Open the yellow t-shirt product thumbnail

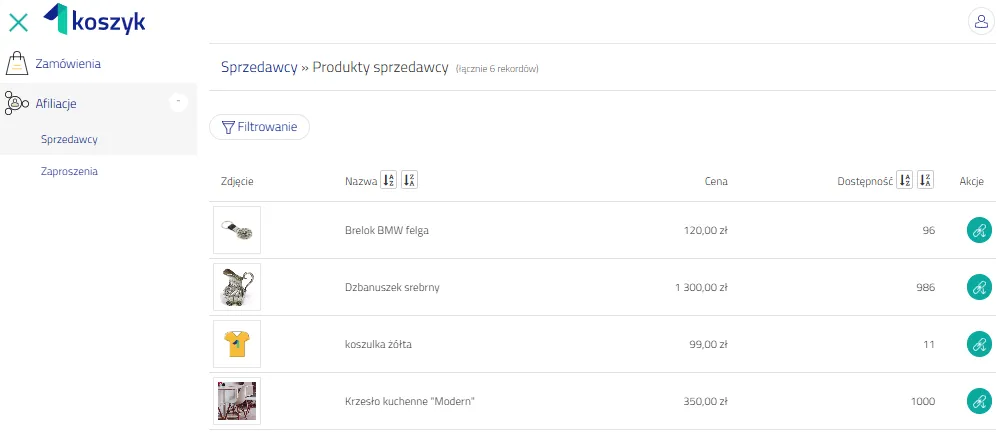pos(237,344)
